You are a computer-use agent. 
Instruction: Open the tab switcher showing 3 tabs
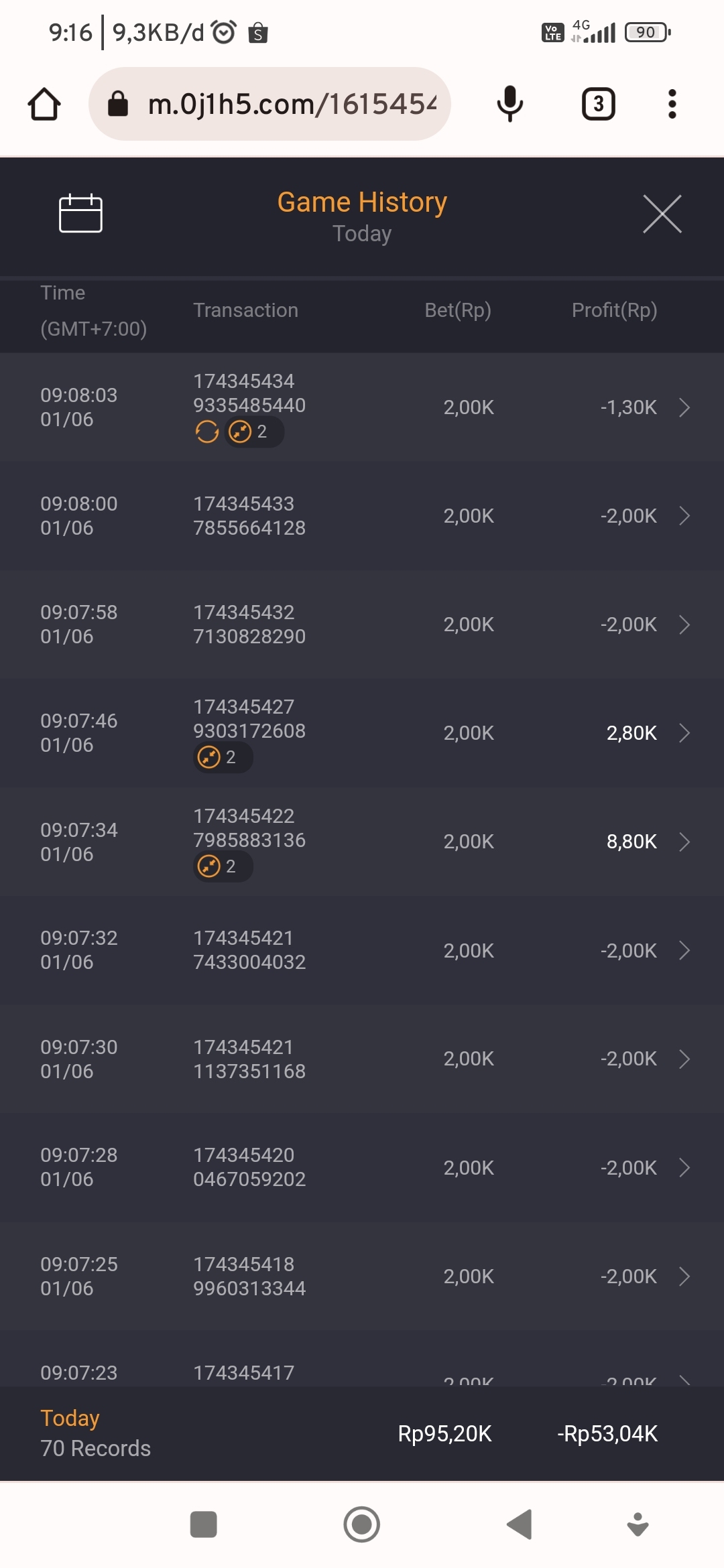point(598,105)
